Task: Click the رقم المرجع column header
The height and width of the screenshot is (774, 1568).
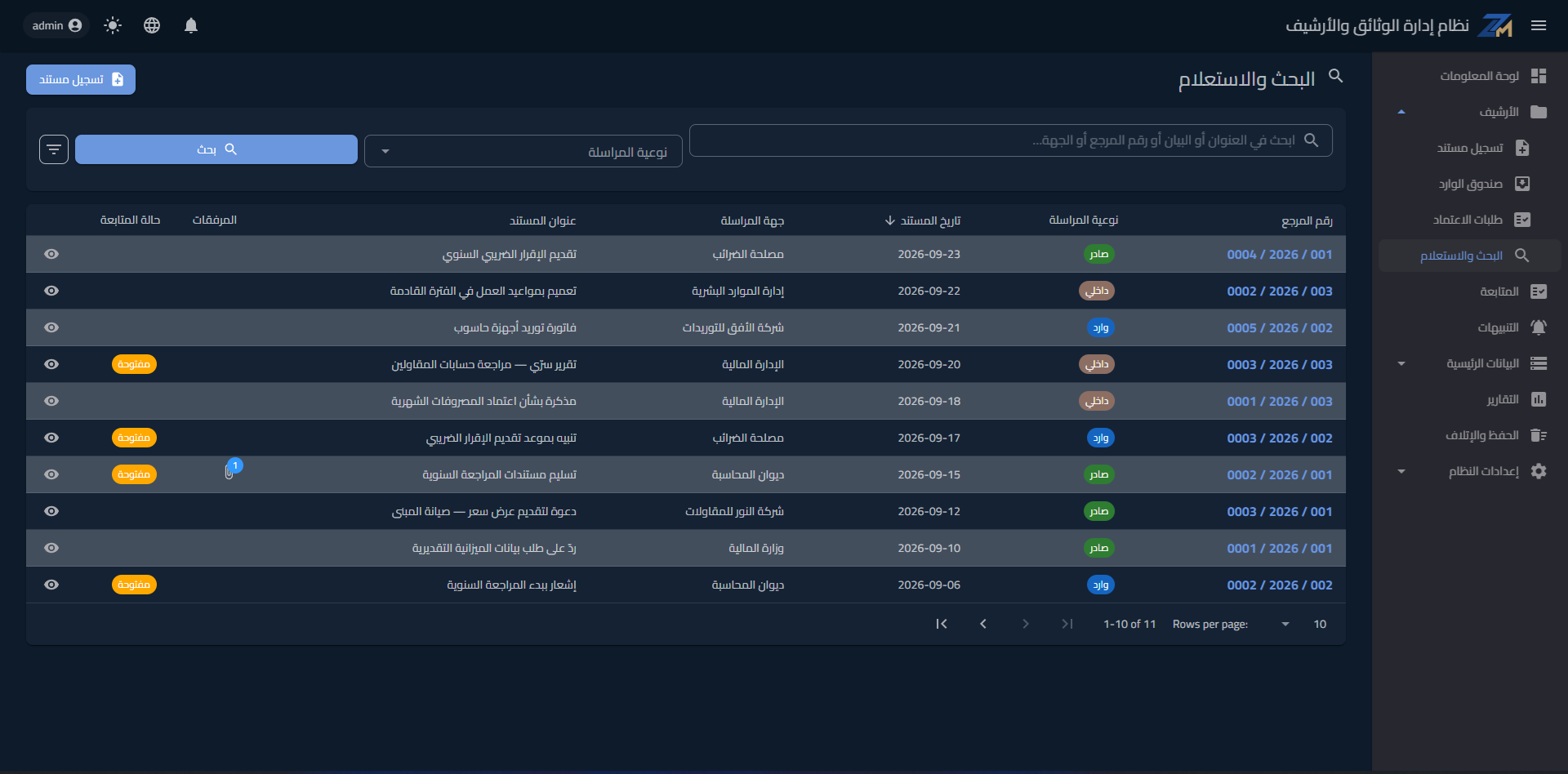Action: point(1307,220)
